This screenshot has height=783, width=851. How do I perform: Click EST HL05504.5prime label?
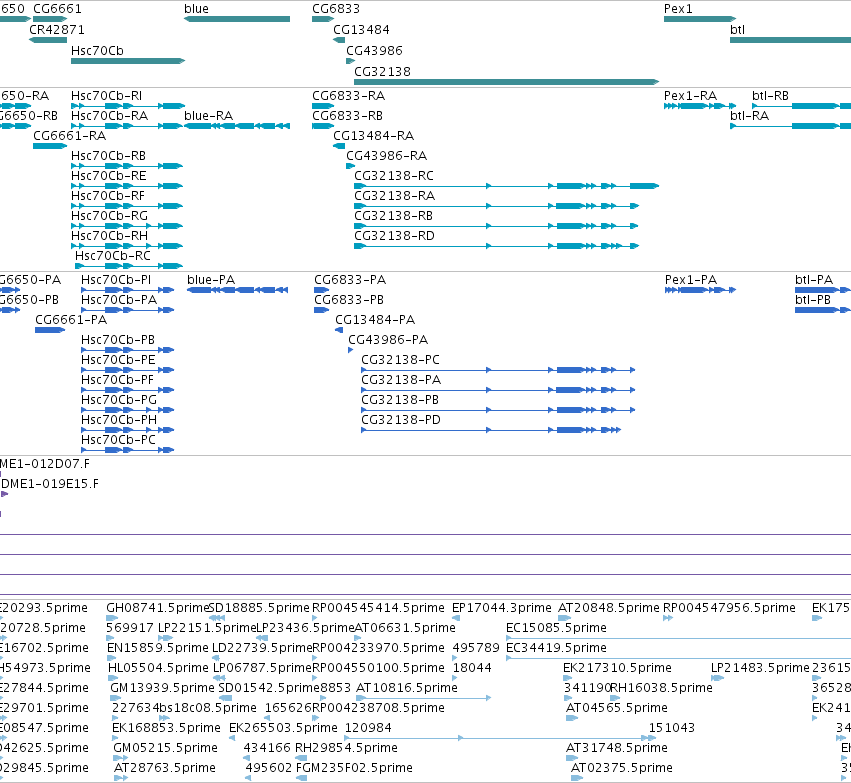158,667
